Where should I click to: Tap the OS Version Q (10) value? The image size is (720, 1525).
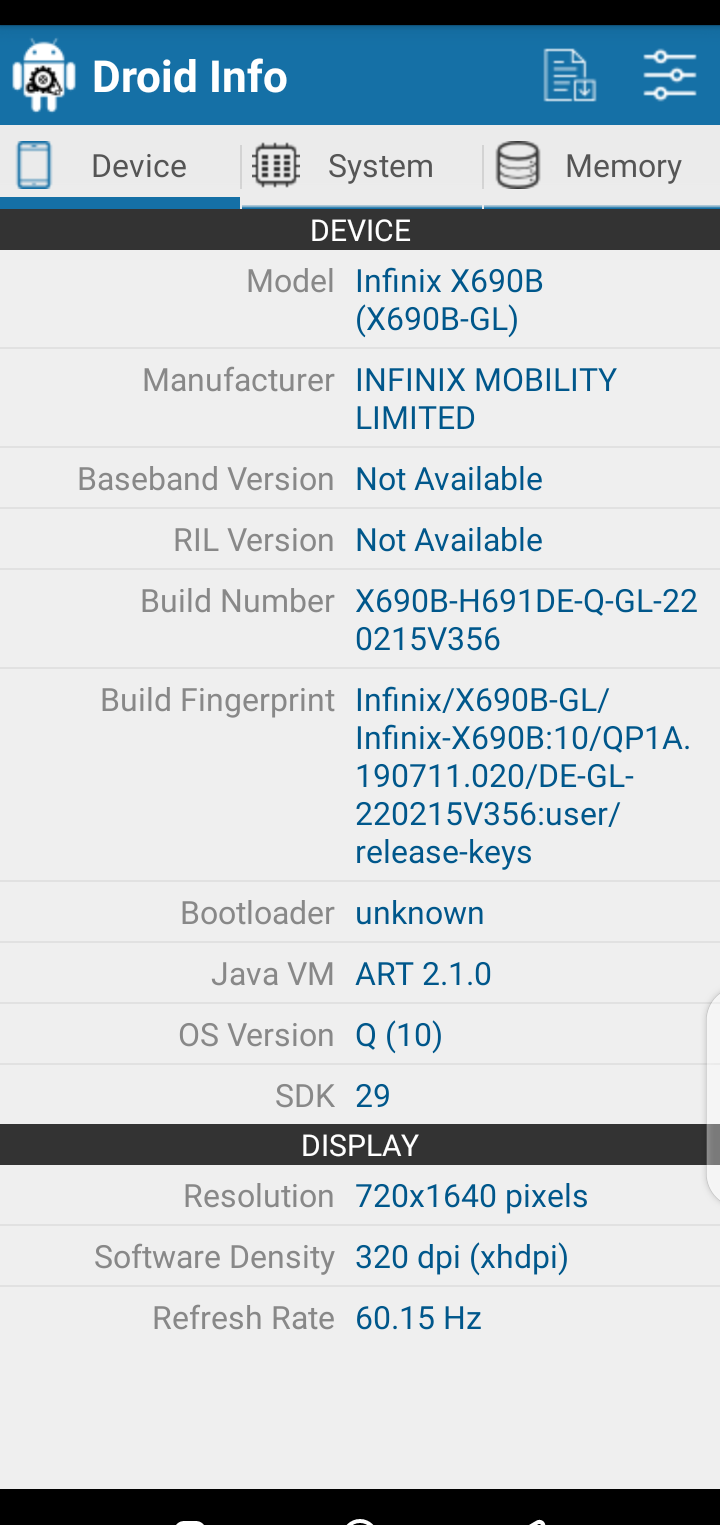[399, 1035]
